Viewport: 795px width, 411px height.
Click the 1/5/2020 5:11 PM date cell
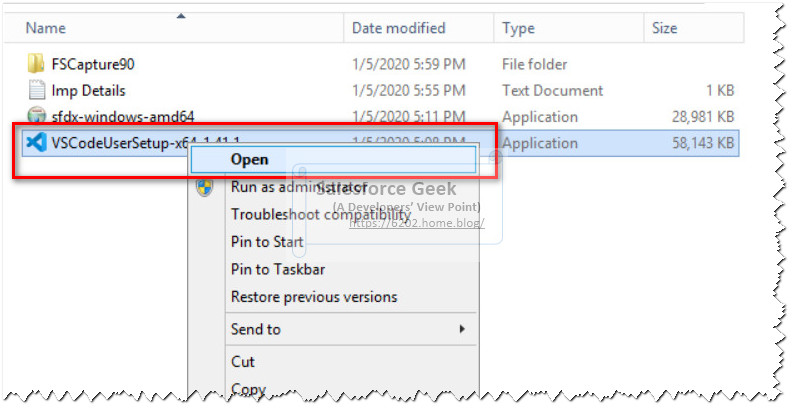pos(409,117)
